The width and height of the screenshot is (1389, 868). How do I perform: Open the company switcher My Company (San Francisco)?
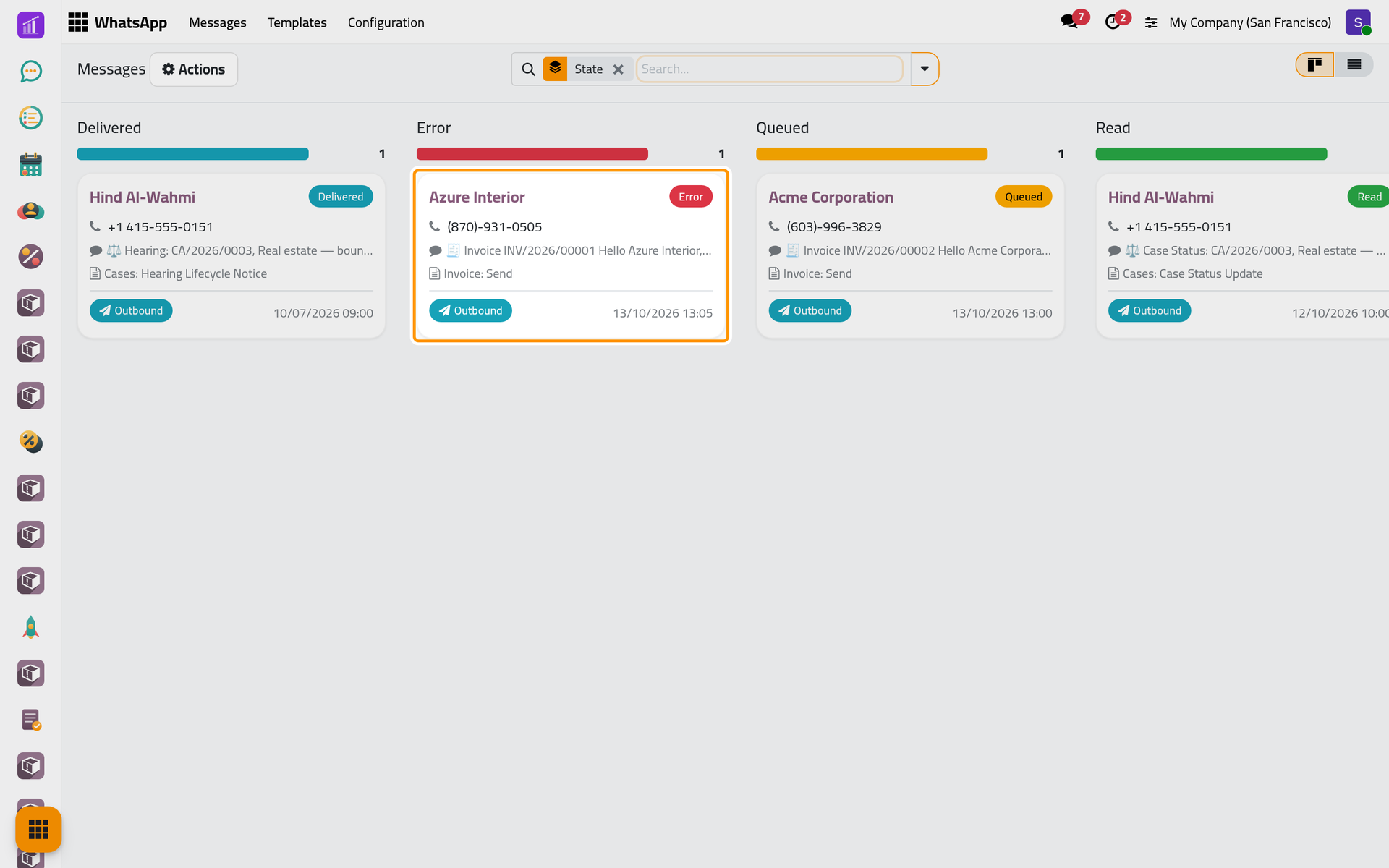click(x=1250, y=22)
